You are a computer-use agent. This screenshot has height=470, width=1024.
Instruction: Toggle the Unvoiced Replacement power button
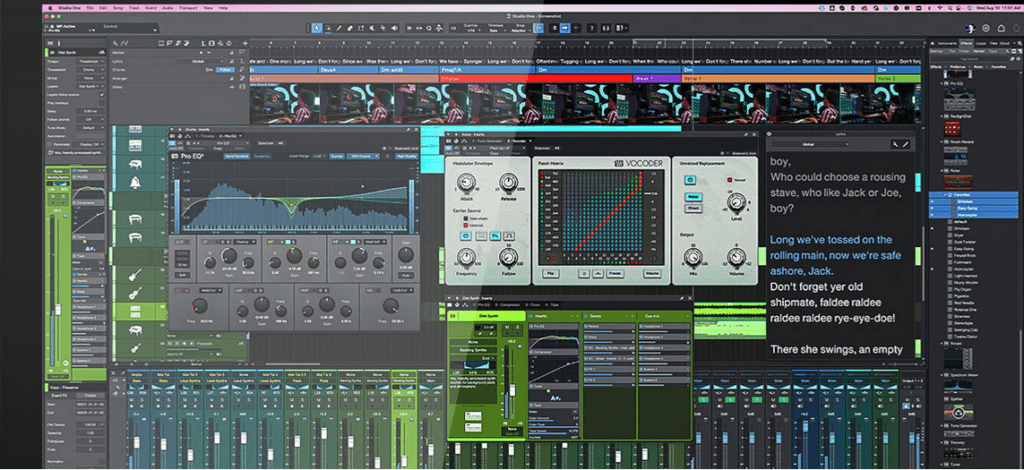[690, 180]
